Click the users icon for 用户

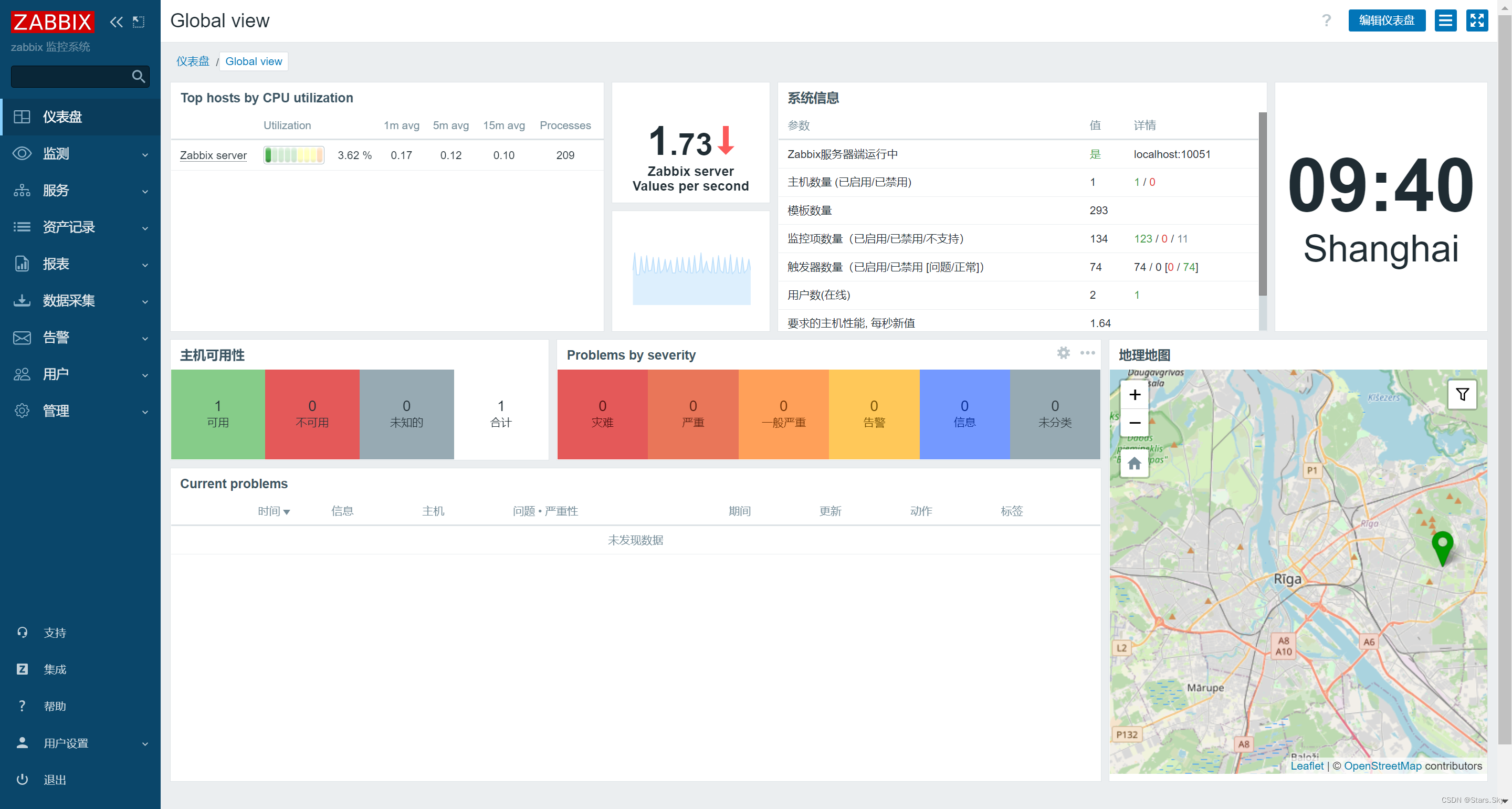22,374
